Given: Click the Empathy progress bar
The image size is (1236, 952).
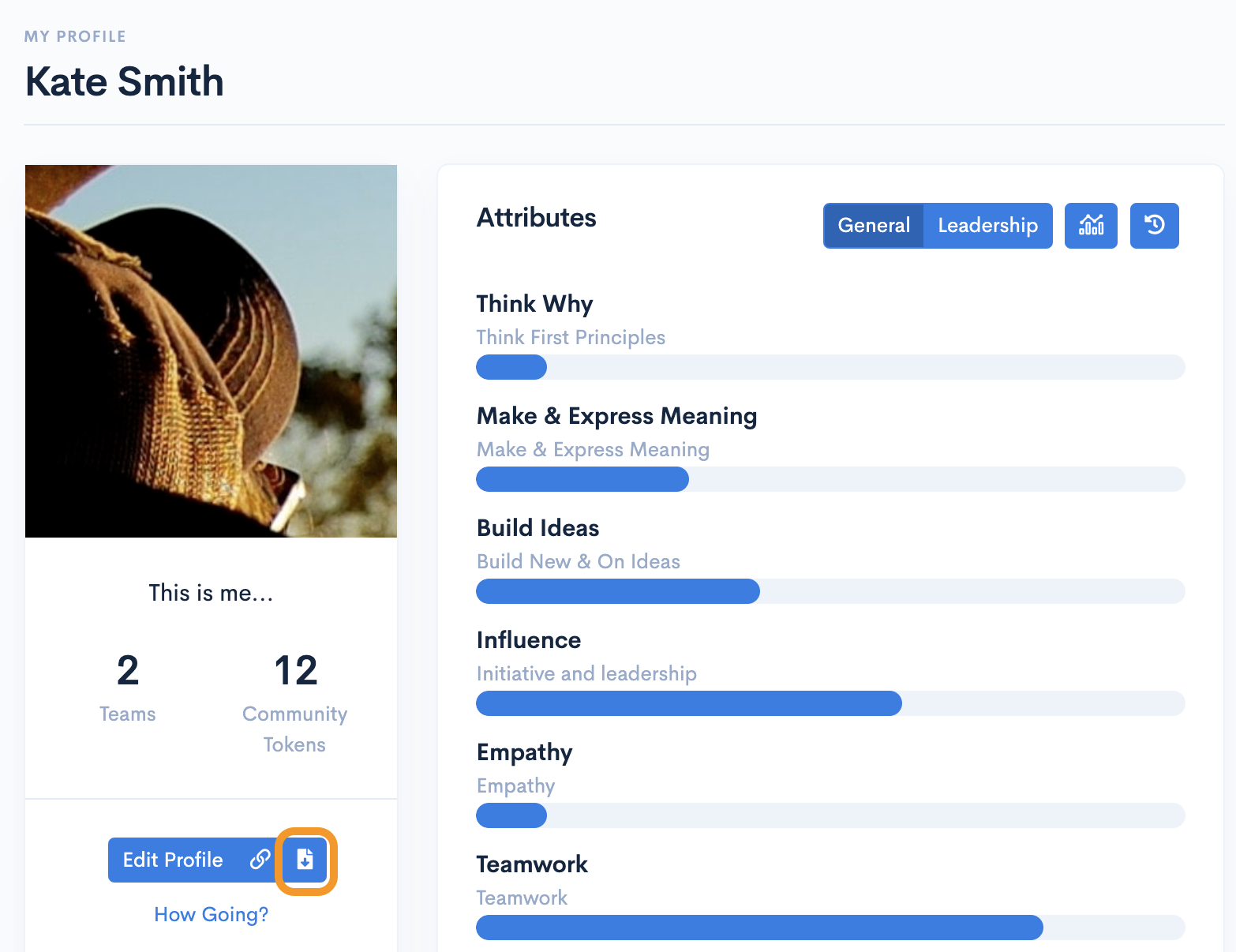Looking at the screenshot, I should 830,815.
